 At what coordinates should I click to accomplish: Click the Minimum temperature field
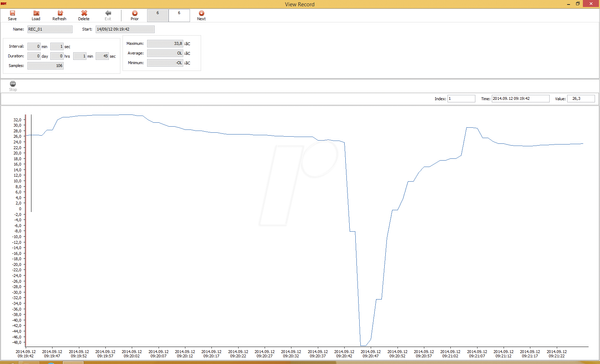165,63
